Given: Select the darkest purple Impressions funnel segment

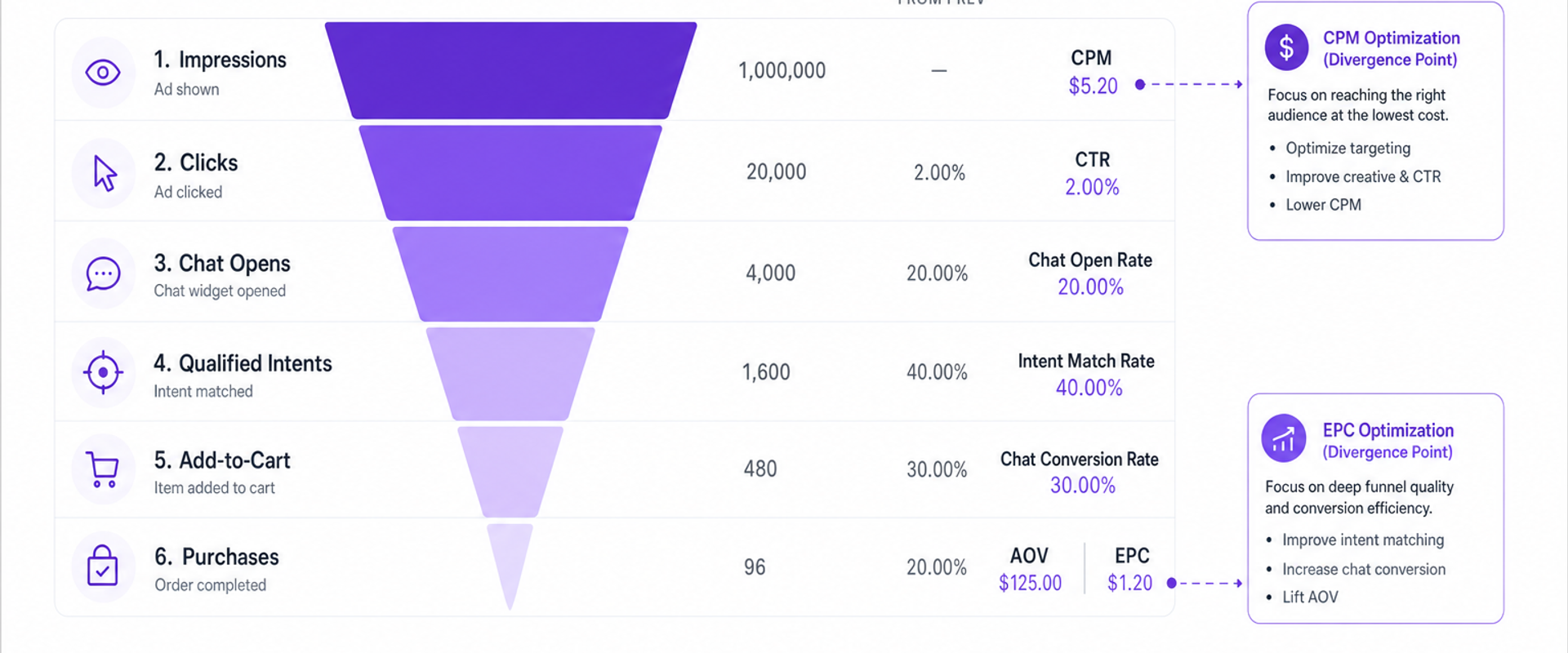Looking at the screenshot, I should [x=510, y=70].
